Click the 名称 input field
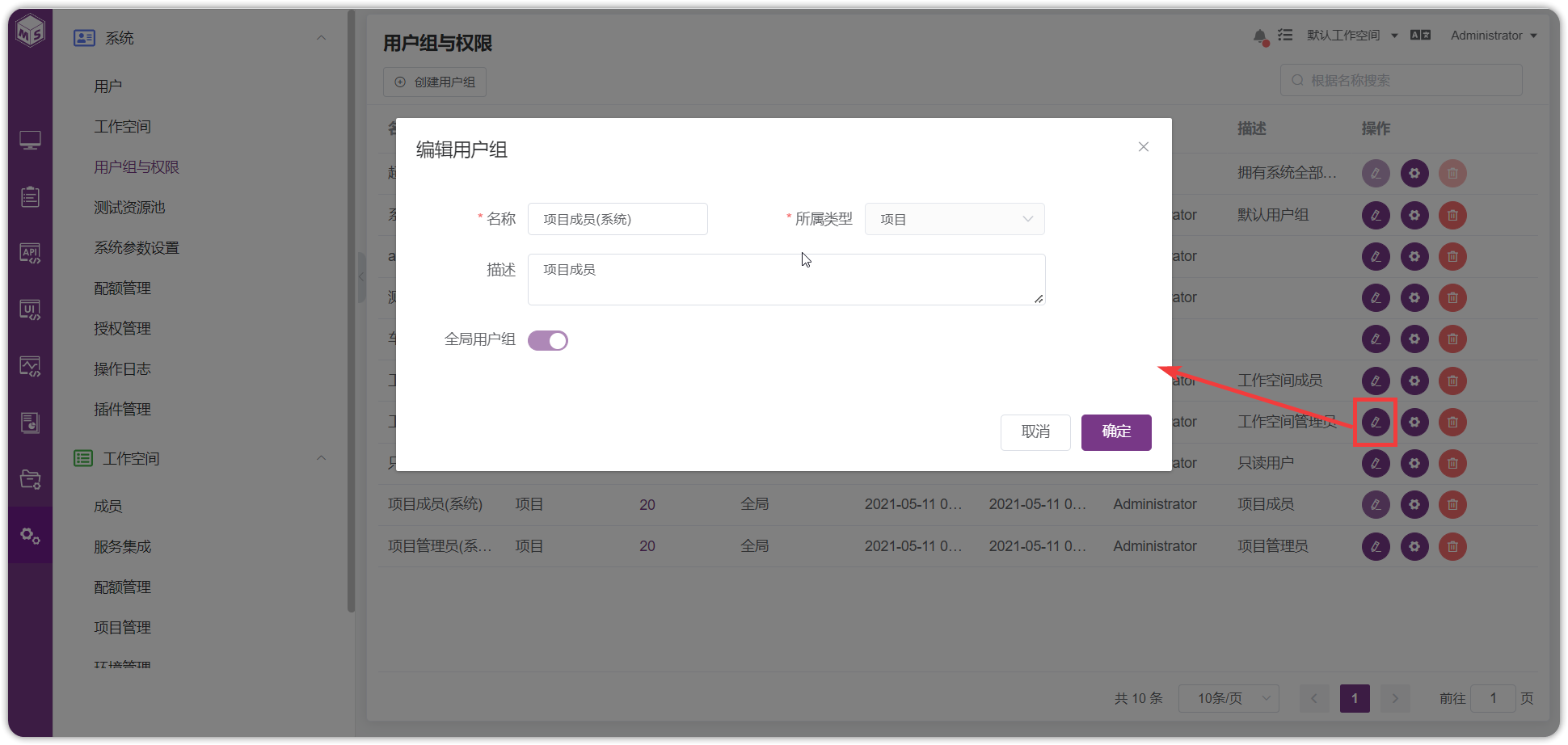Screen dimensions: 1568x745 618,219
